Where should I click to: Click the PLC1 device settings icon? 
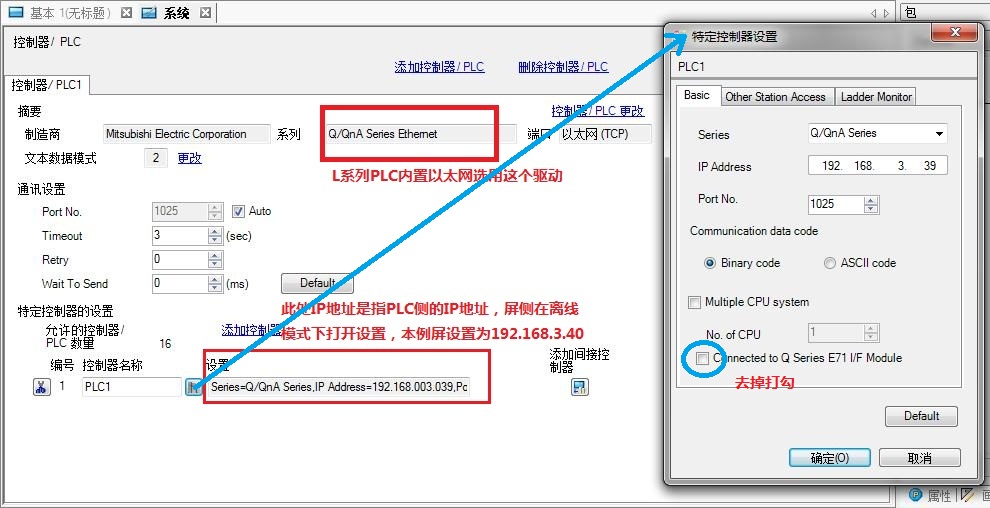point(192,387)
